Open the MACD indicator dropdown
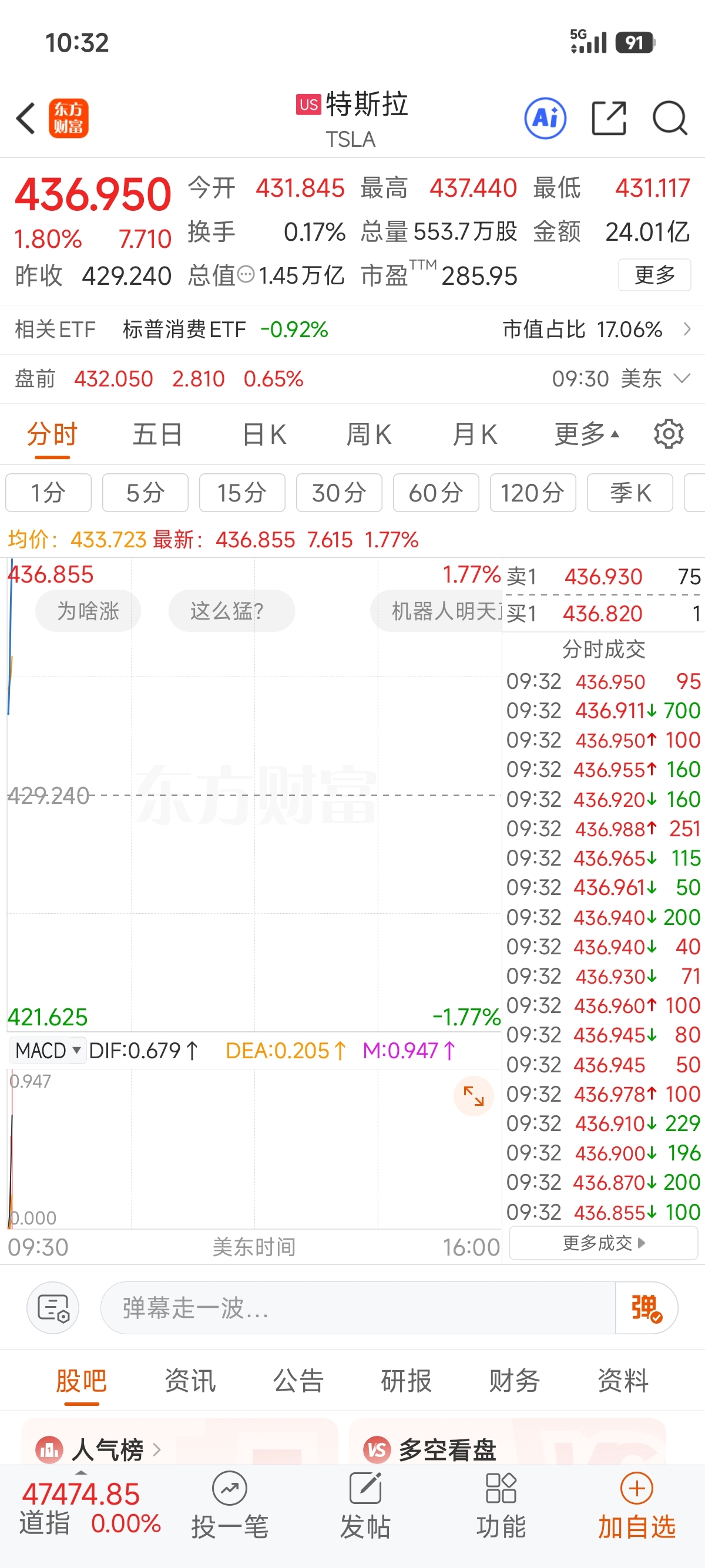The width and height of the screenshot is (705, 1568). [48, 1051]
